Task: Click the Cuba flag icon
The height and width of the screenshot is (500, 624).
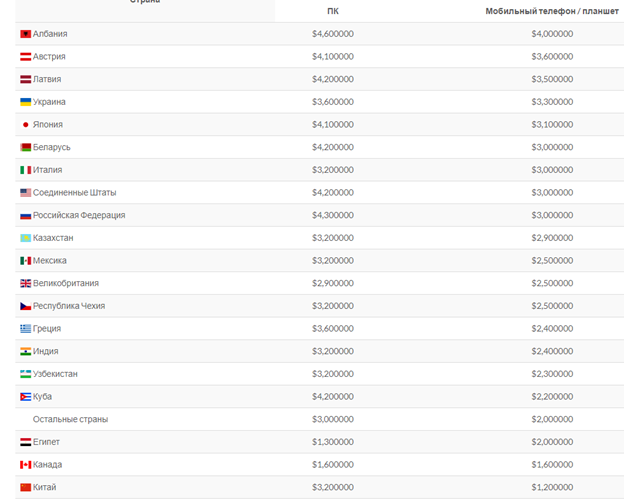Action: click(x=25, y=397)
